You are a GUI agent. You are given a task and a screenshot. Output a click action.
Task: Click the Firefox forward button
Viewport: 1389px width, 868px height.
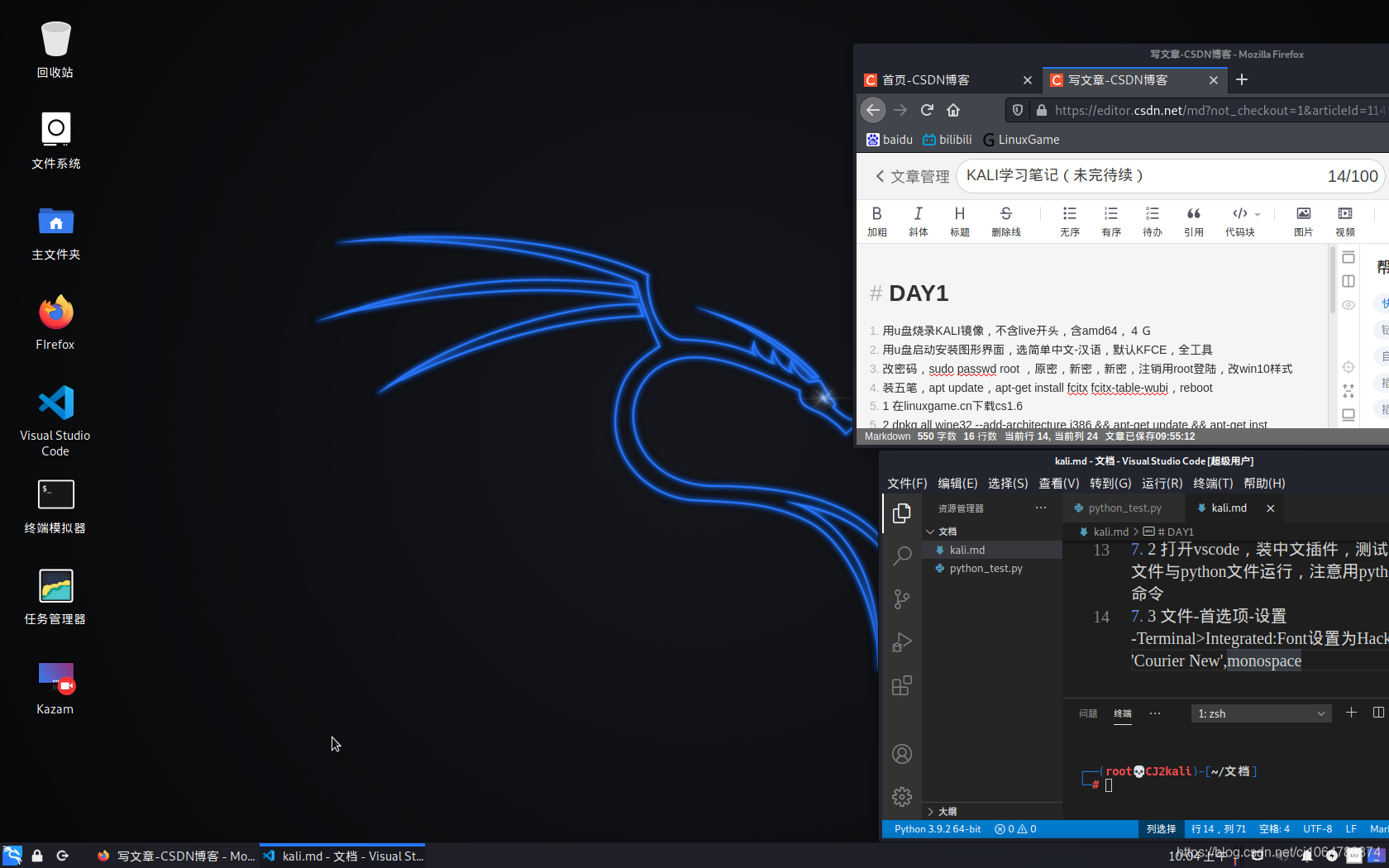pos(900,110)
